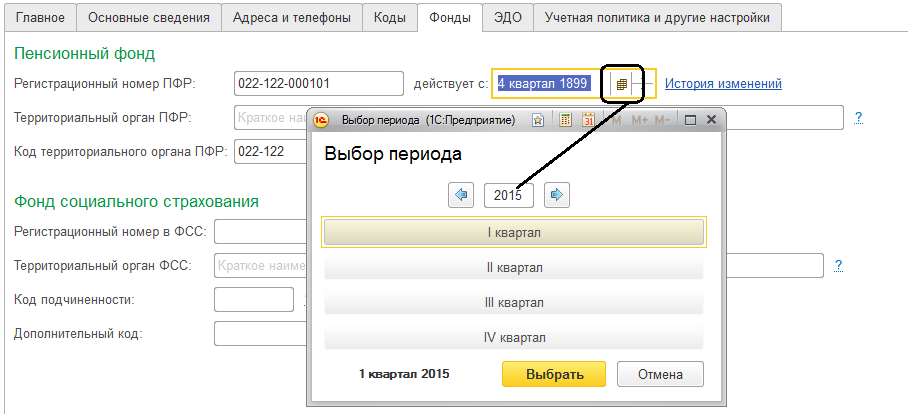Viewport: 908px width, 414px height.
Task: Select IV квартал
Action: 514,338
